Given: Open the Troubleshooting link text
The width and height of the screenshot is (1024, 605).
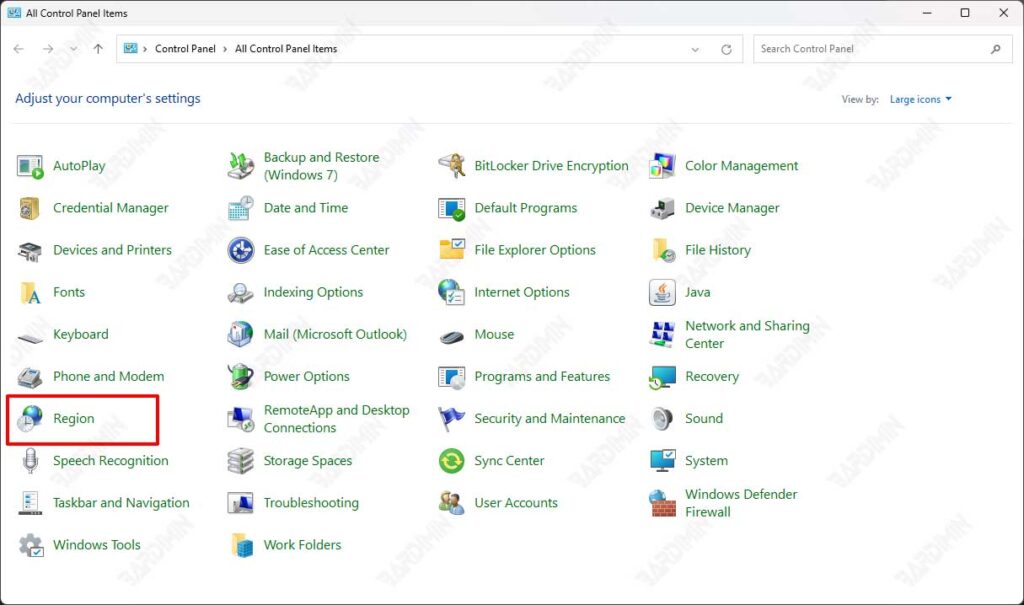Looking at the screenshot, I should pos(311,502).
